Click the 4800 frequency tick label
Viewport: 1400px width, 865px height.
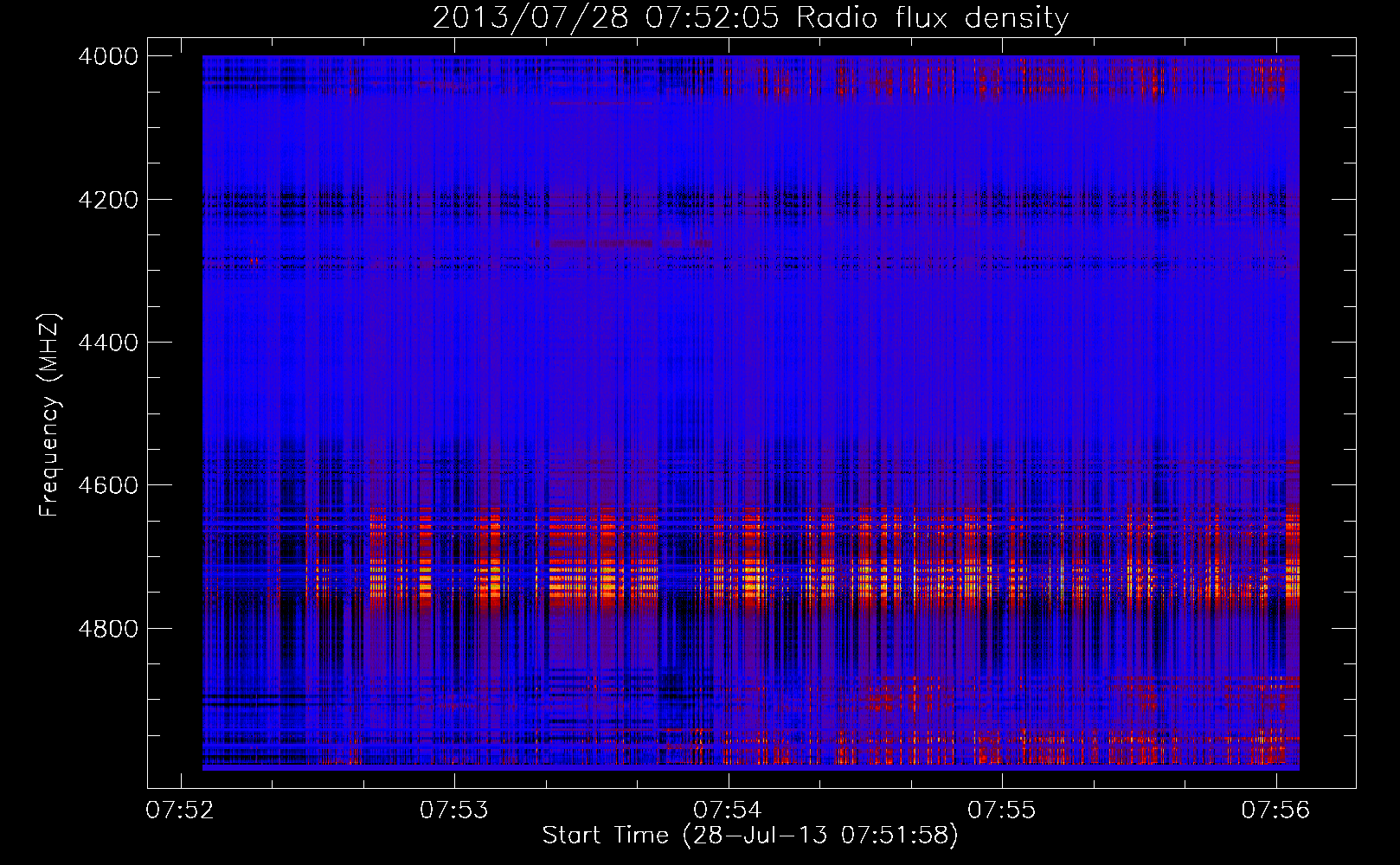(108, 629)
